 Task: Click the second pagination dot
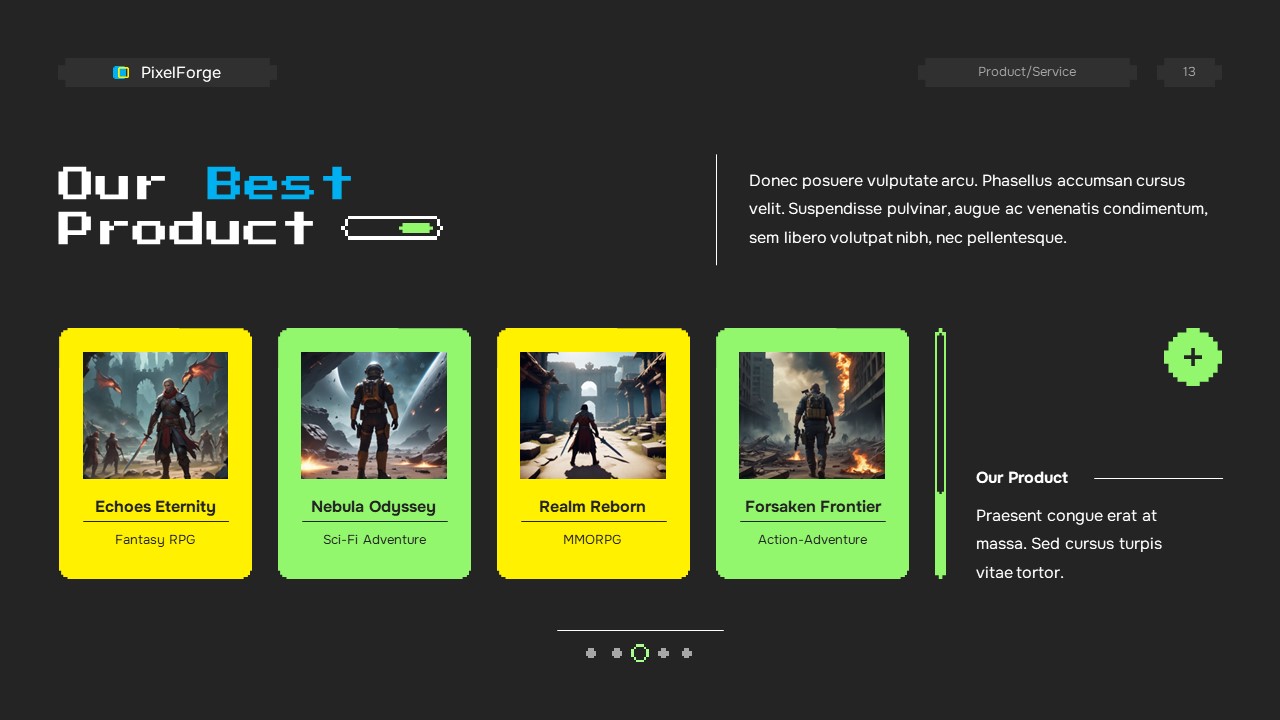[617, 653]
